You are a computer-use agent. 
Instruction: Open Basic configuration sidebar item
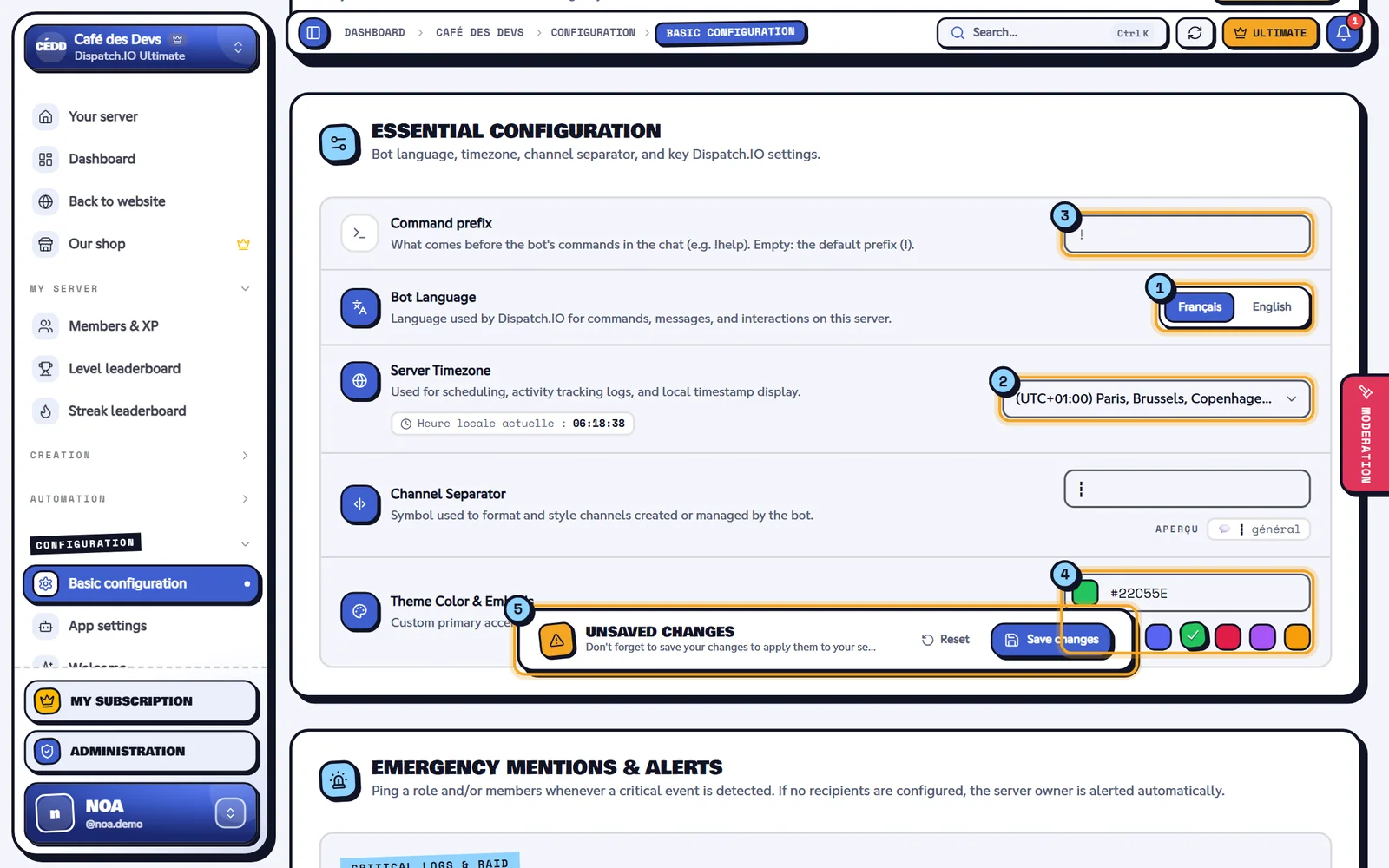(142, 584)
